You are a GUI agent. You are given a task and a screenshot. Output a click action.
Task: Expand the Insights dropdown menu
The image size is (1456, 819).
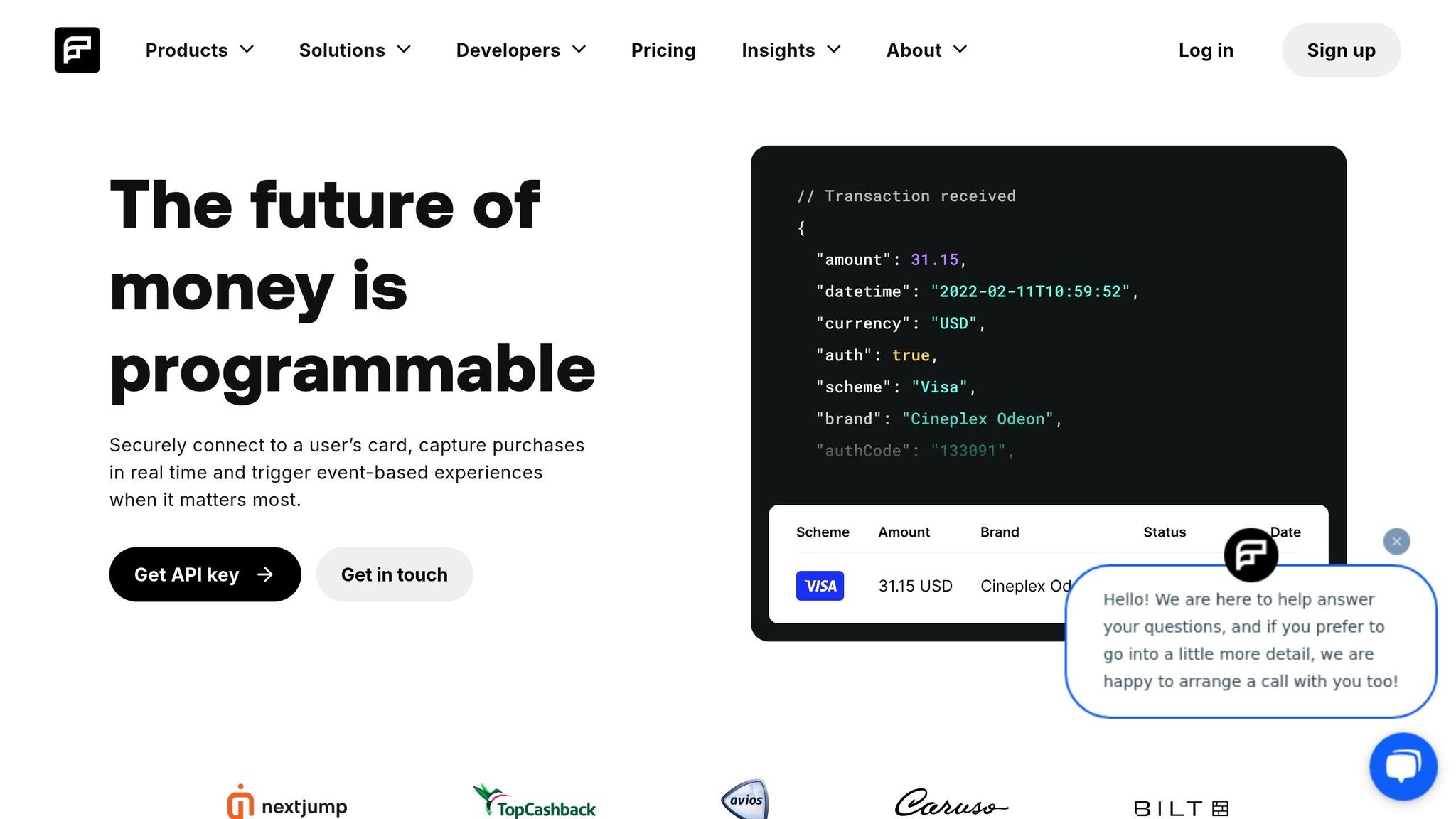point(791,50)
